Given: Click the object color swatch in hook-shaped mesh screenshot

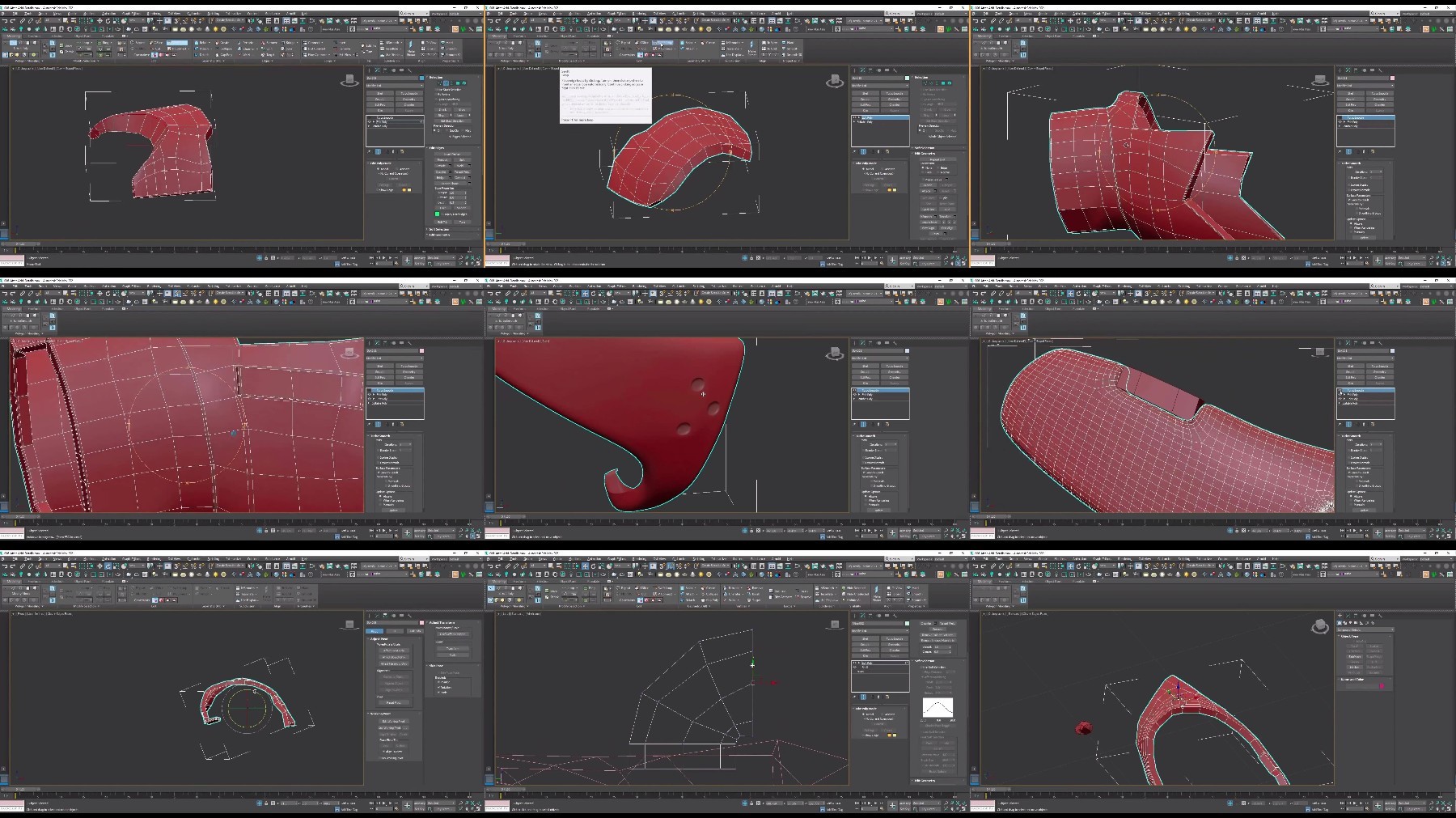Looking at the screenshot, I should pos(421,78).
